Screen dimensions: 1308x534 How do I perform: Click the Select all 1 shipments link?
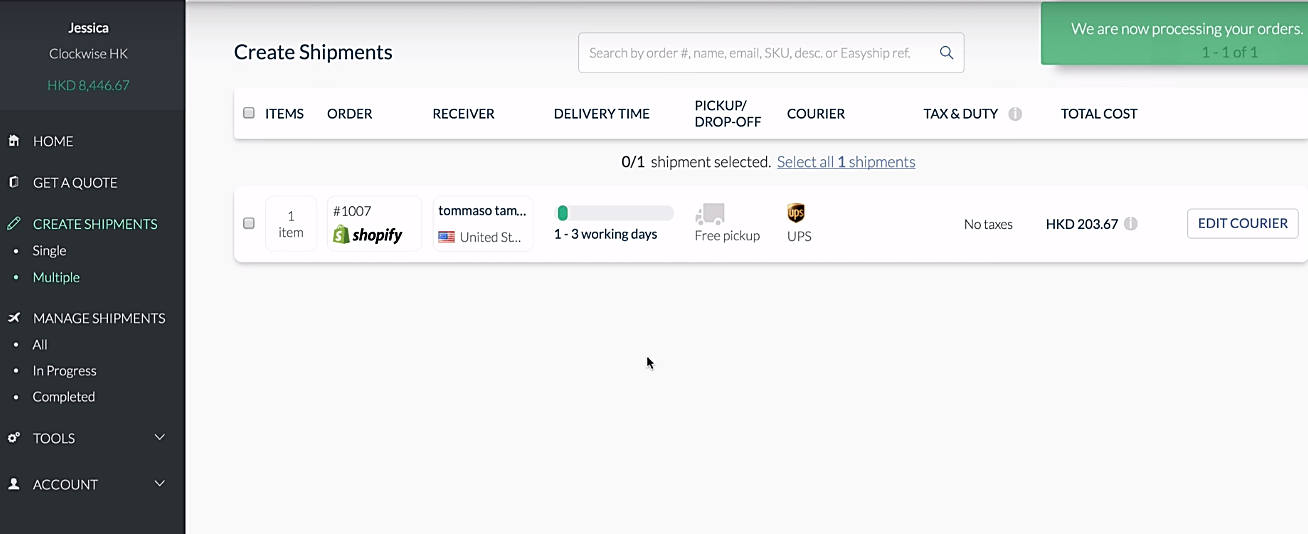click(x=846, y=162)
